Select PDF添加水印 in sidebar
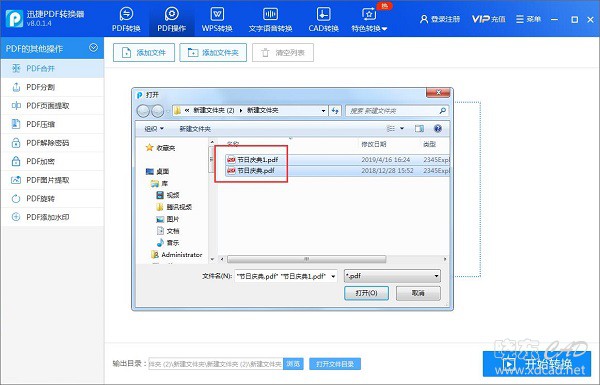Image resolution: width=600 pixels, height=385 pixels. point(52,217)
